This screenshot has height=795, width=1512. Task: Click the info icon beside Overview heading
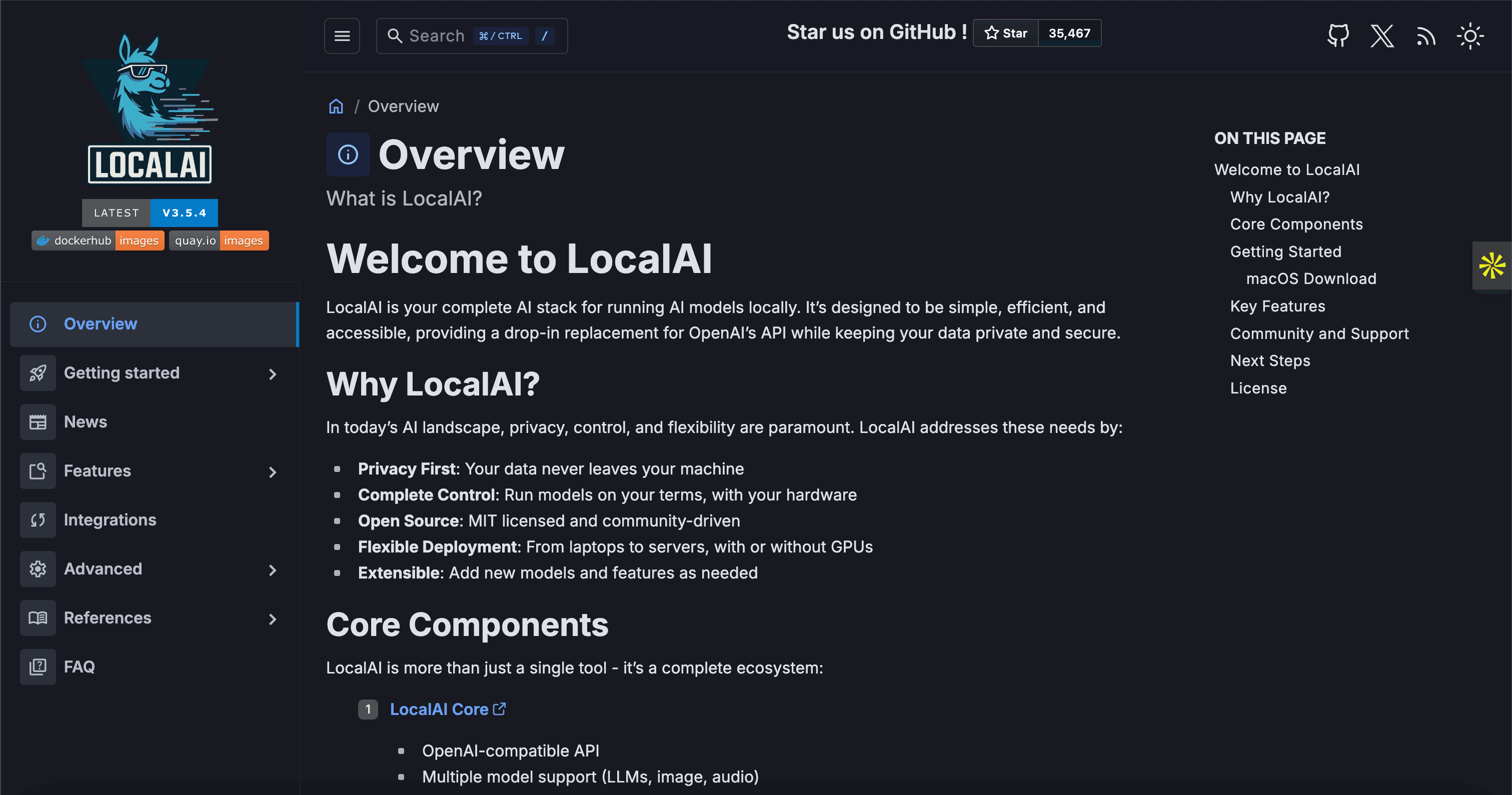point(348,154)
